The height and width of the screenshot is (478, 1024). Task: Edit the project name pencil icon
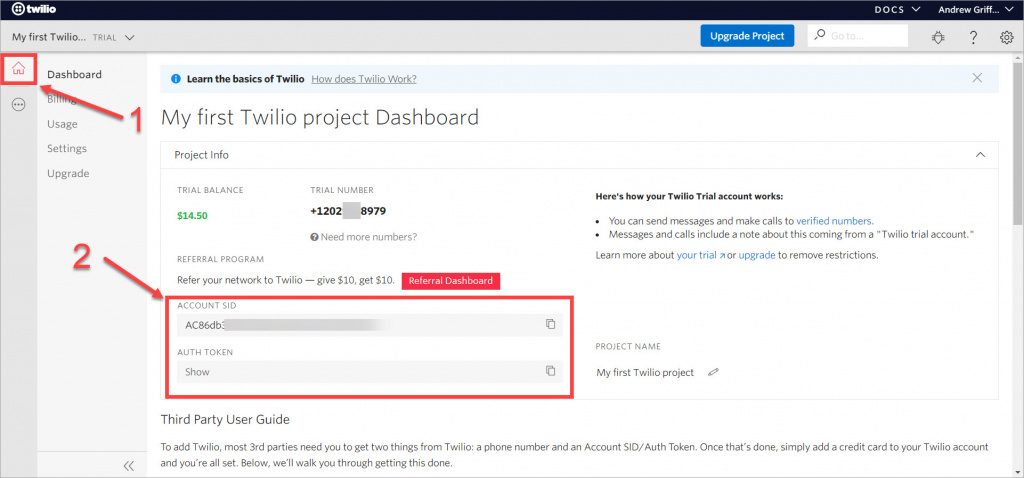pyautogui.click(x=713, y=372)
